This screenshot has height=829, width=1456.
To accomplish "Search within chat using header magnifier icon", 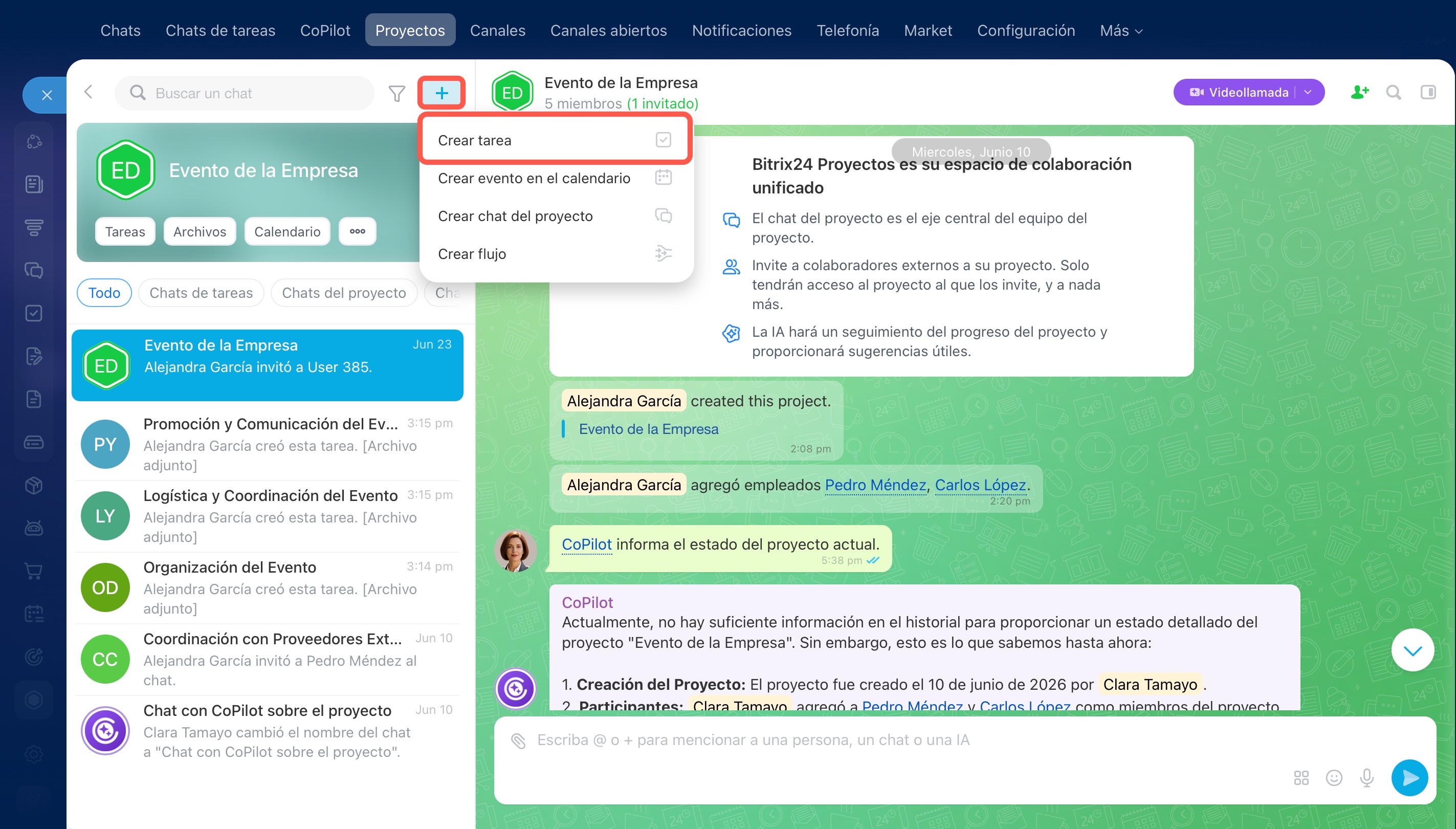I will point(1394,92).
